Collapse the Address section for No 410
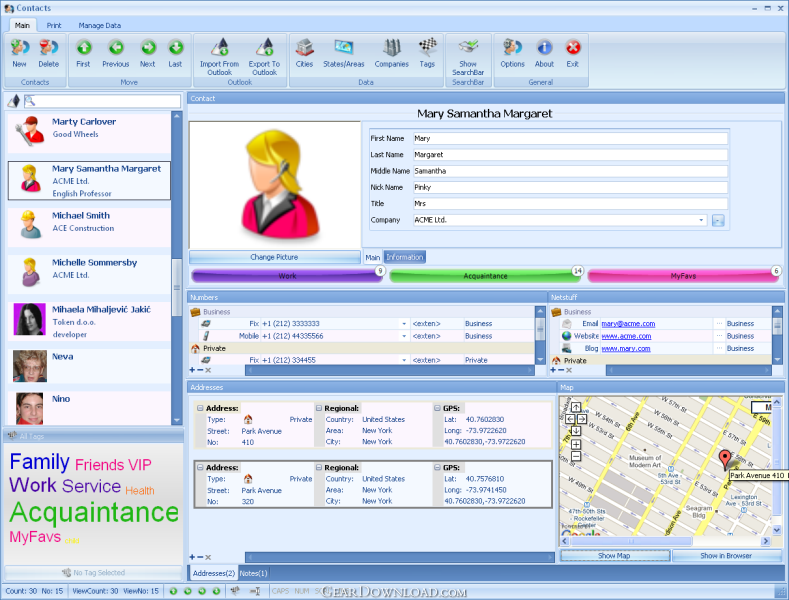Screen dimensions: 789x600 click(x=200, y=408)
